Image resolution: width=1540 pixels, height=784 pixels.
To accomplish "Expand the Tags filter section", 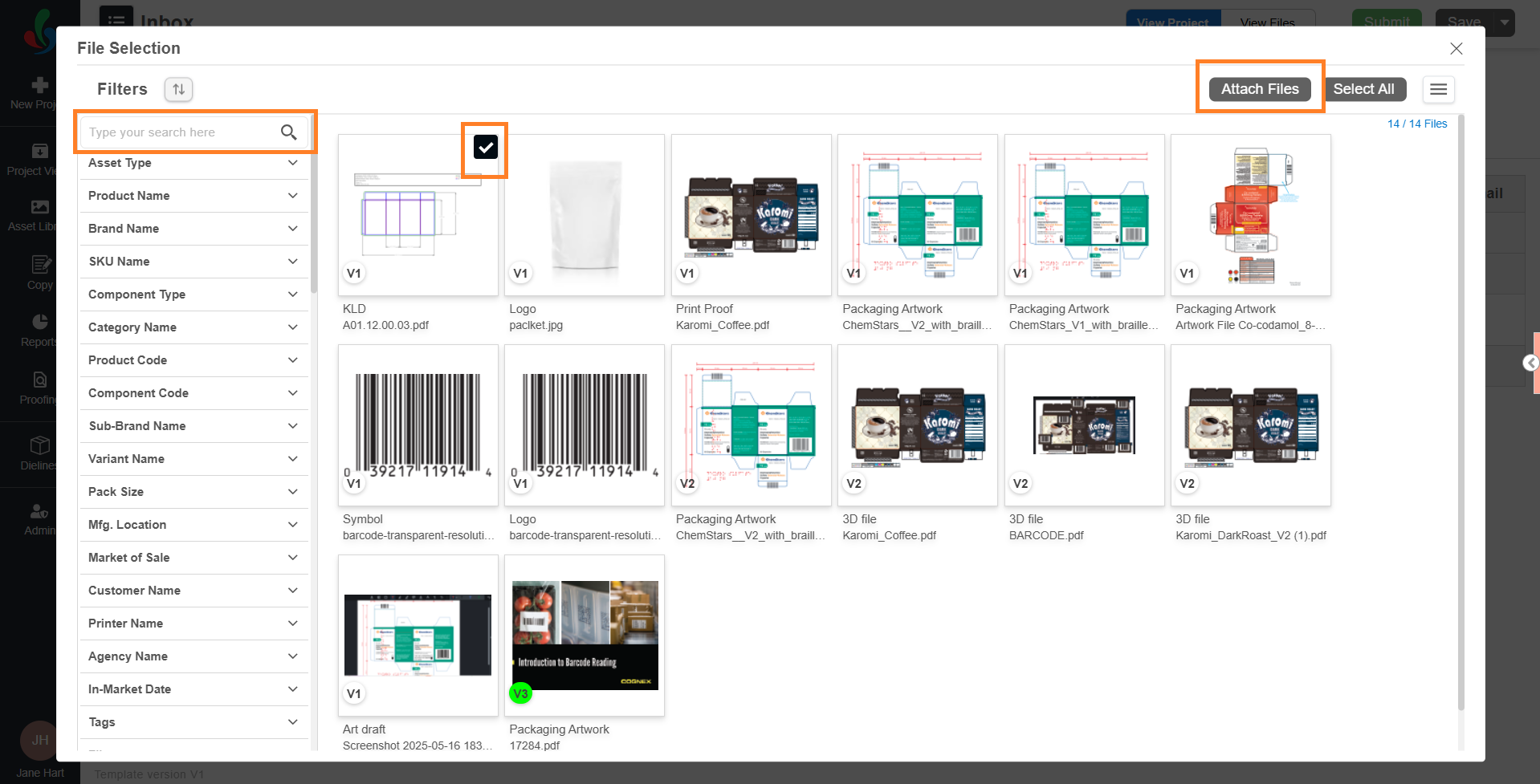I will [x=194, y=722].
